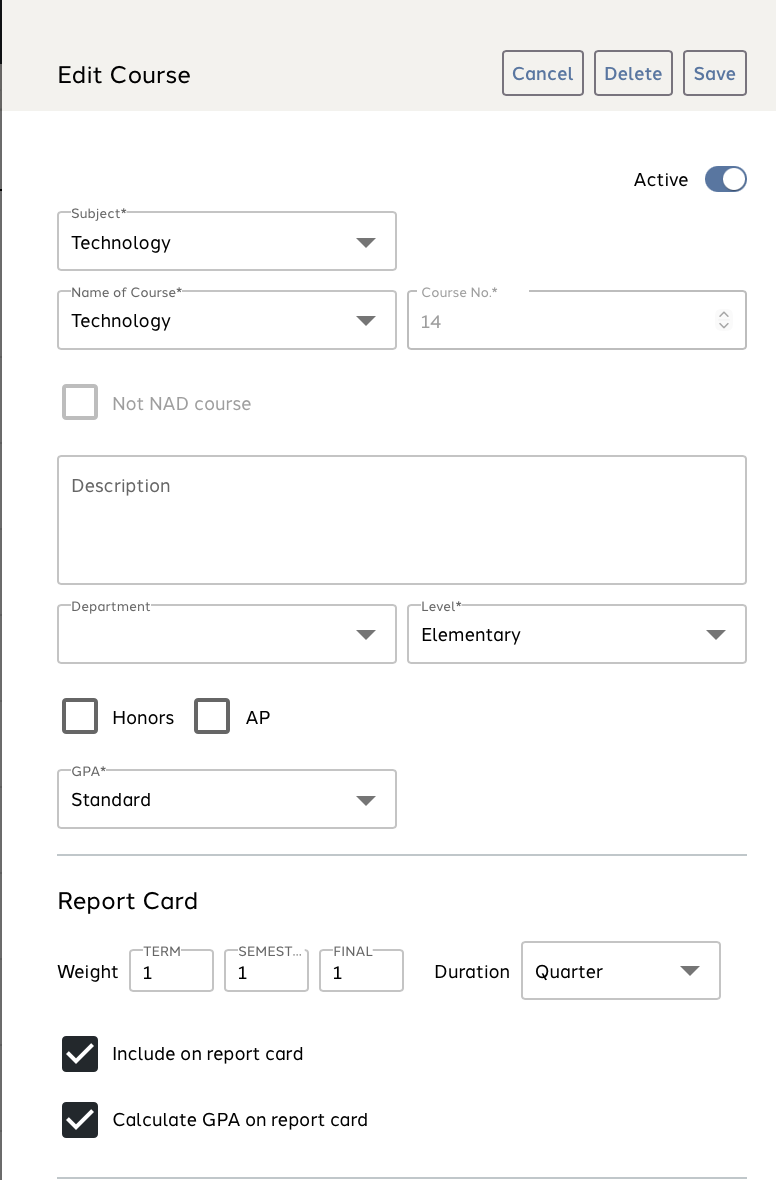The width and height of the screenshot is (776, 1180).
Task: Click the FINAL weight input
Action: click(361, 972)
